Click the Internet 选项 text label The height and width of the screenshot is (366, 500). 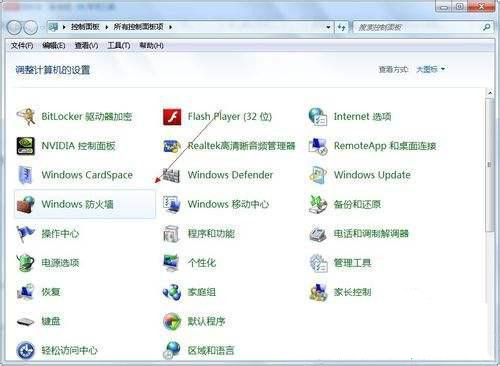(363, 117)
